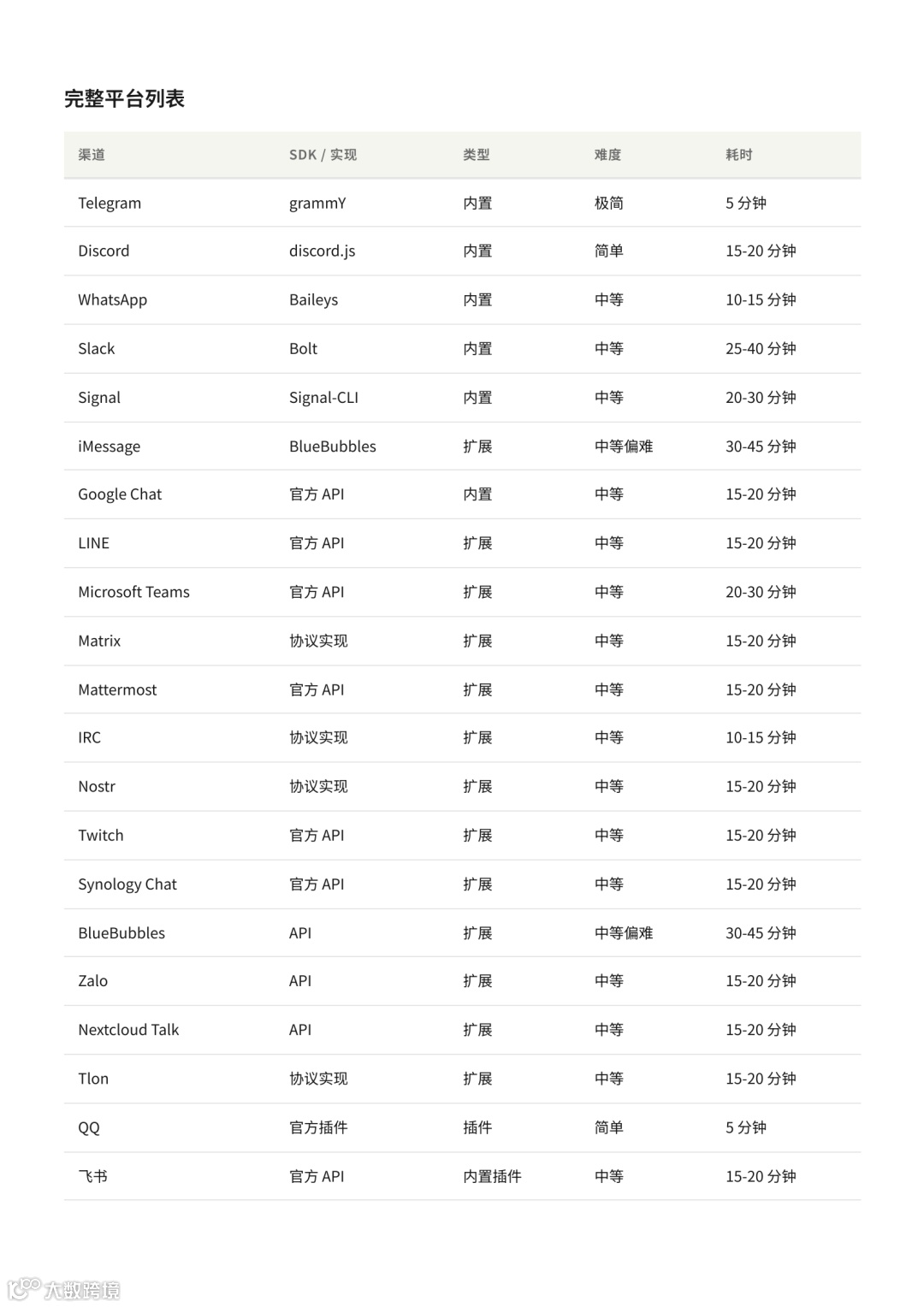
Task: Select the 飞书 channel cell
Action: 92,1176
